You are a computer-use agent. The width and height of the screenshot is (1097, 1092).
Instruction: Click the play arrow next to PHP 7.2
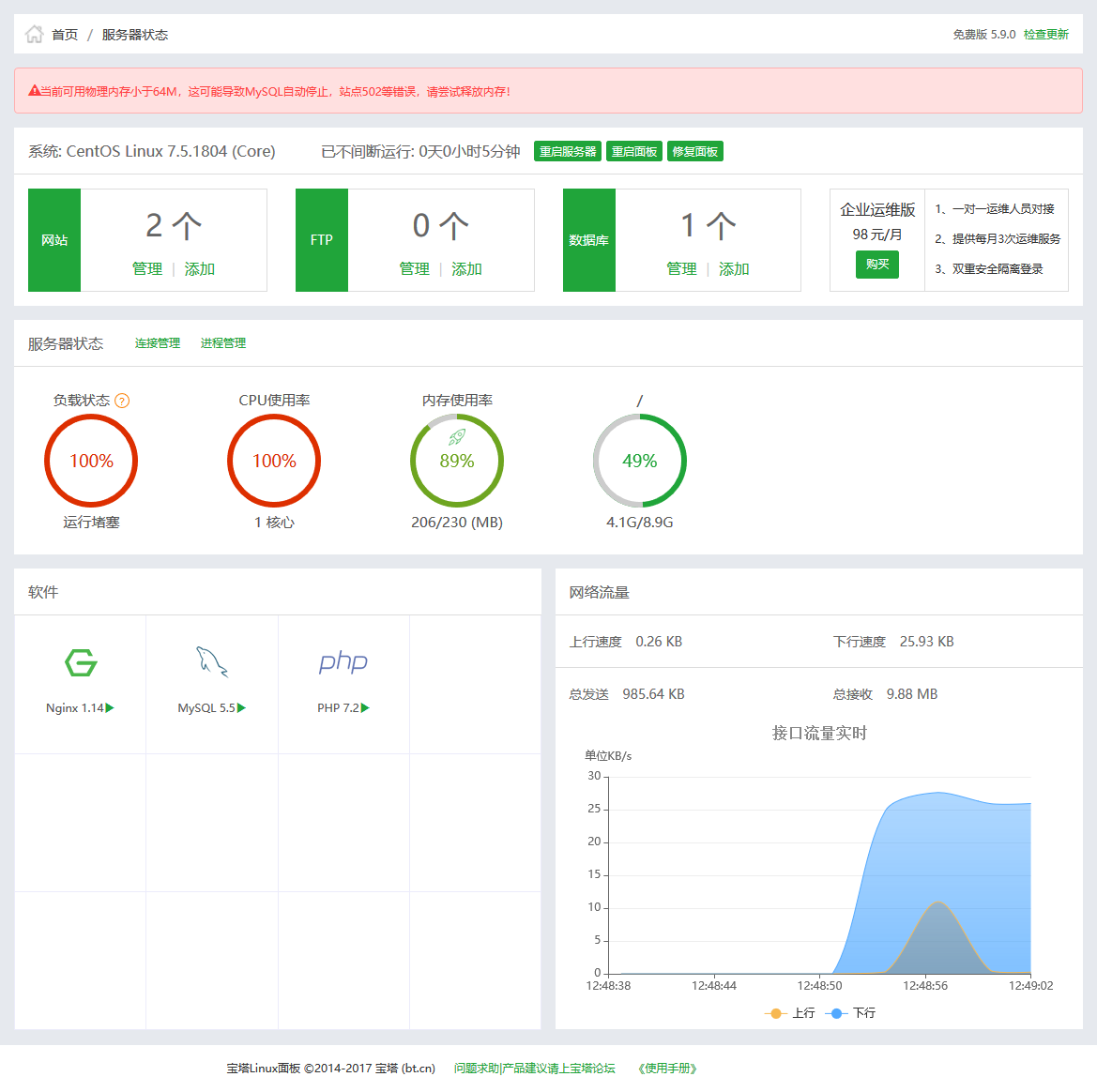tap(366, 708)
